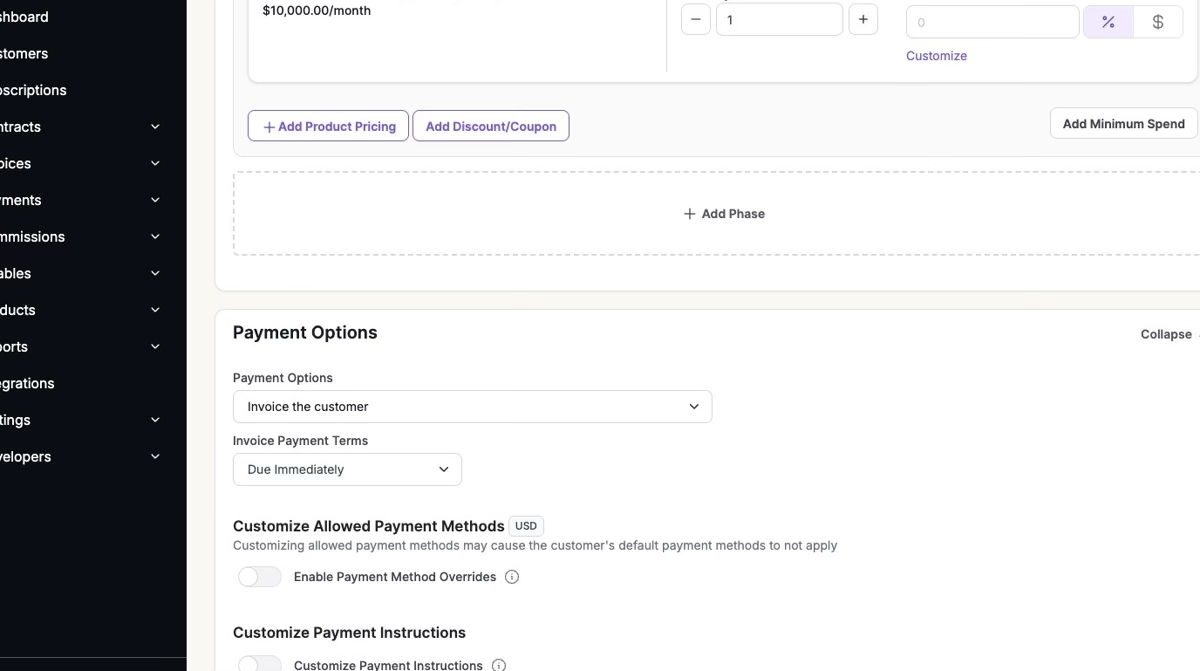This screenshot has width=1200, height=671.
Task: Turn on Customize Payment Instructions toggle
Action: pos(260,664)
